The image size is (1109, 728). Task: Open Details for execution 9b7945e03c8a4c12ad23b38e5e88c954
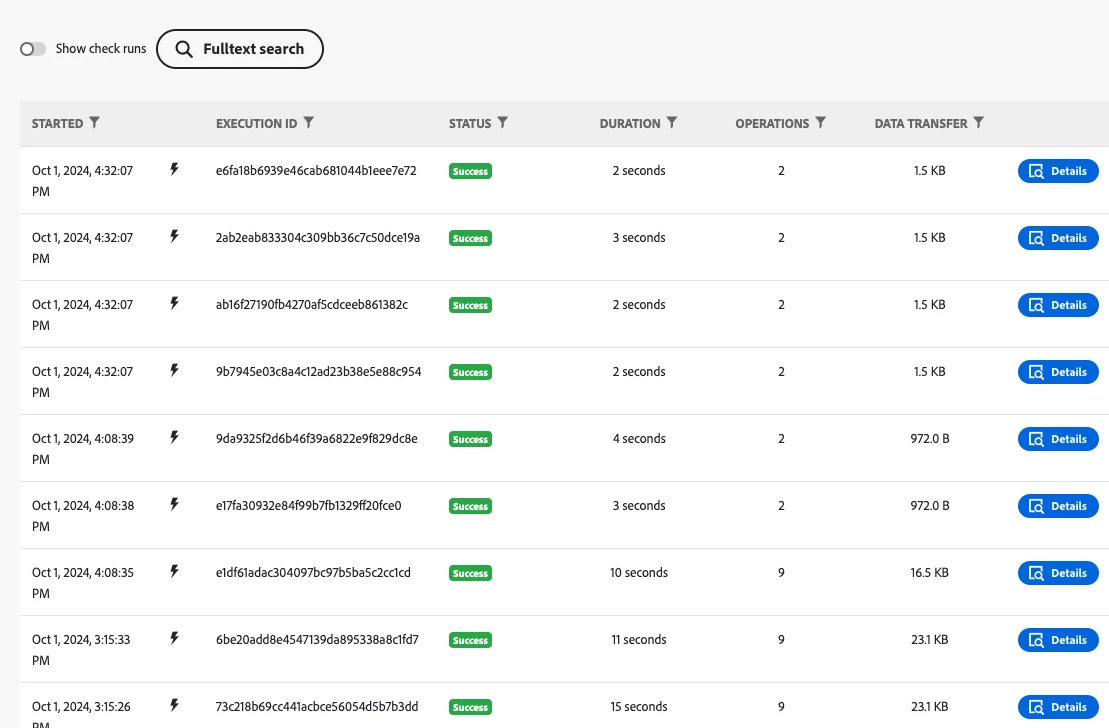[1058, 372]
